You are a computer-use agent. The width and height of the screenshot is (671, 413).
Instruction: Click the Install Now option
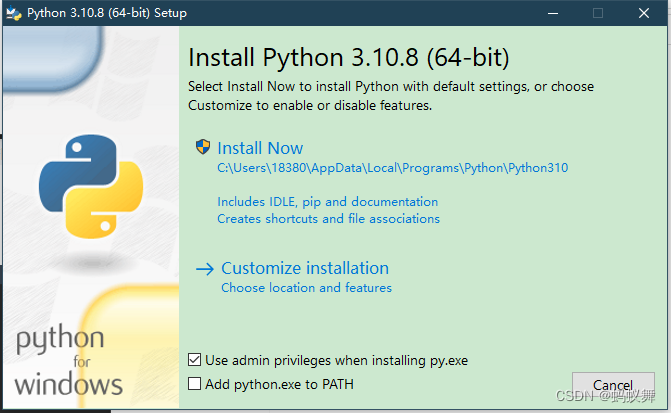(260, 148)
